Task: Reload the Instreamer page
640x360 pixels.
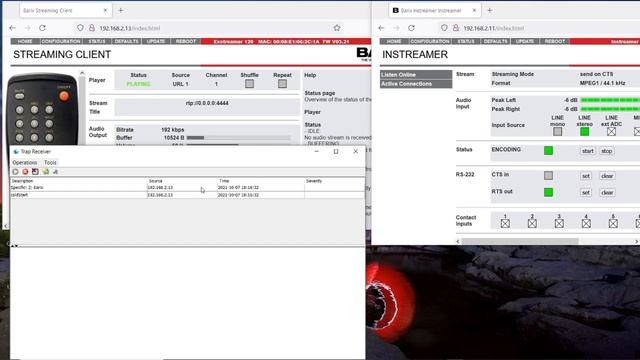Action: (x=411, y=28)
